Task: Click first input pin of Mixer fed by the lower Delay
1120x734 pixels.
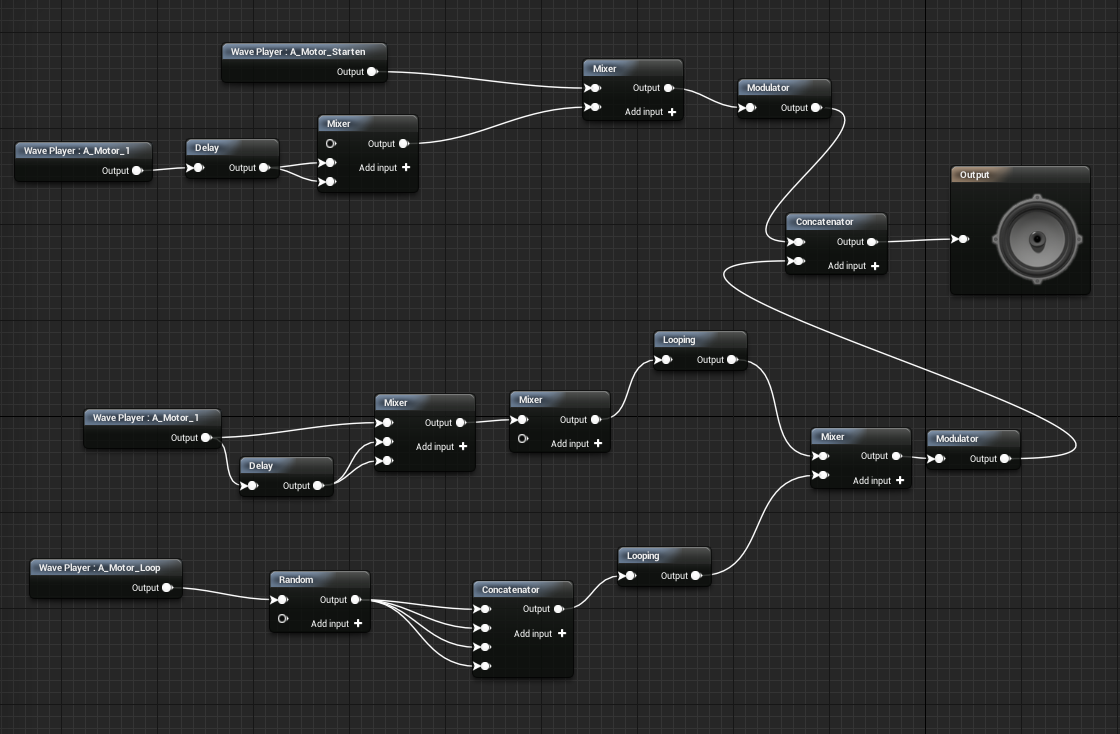Action: [386, 423]
